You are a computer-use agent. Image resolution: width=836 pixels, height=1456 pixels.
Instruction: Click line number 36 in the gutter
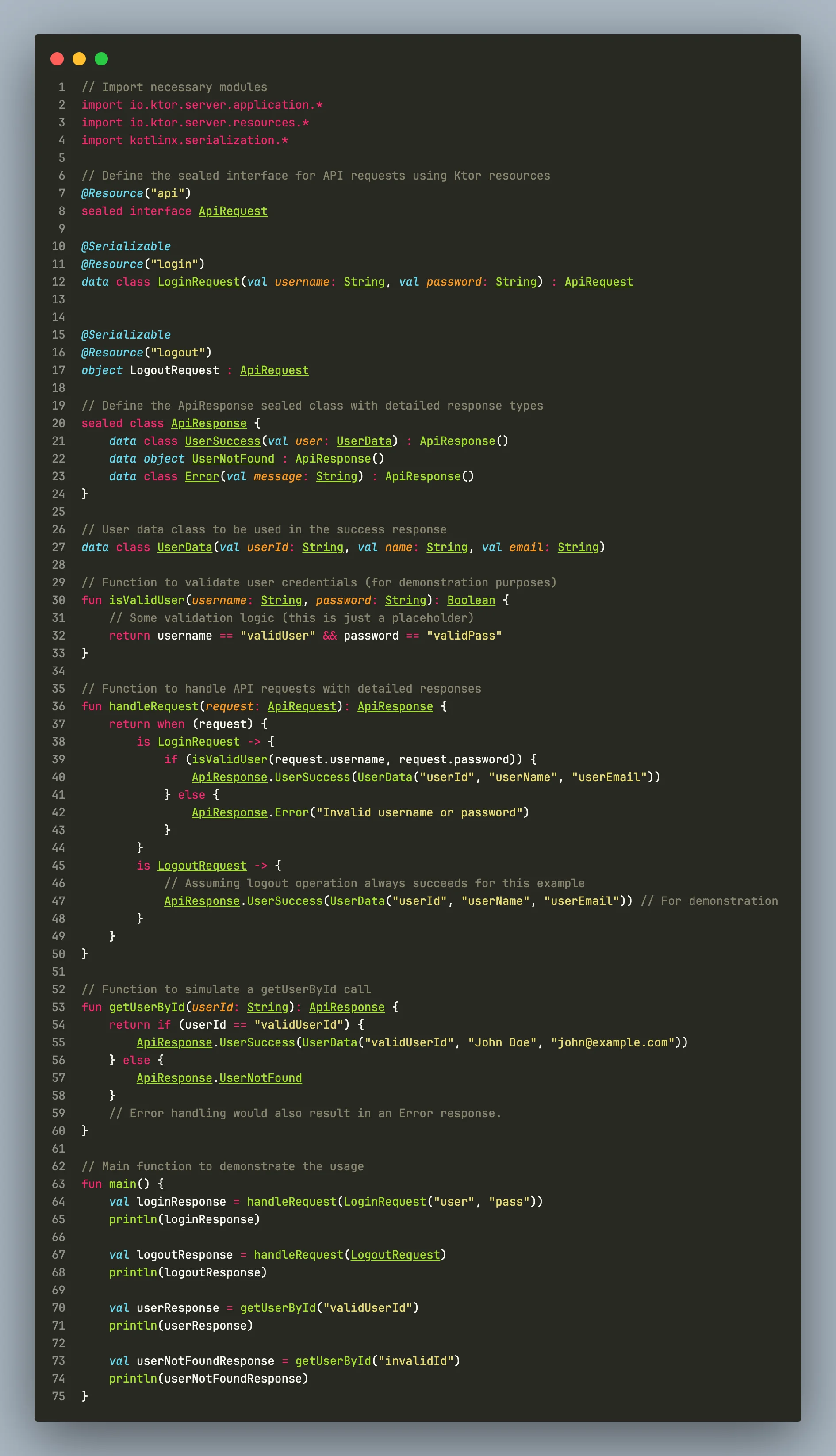click(x=58, y=706)
